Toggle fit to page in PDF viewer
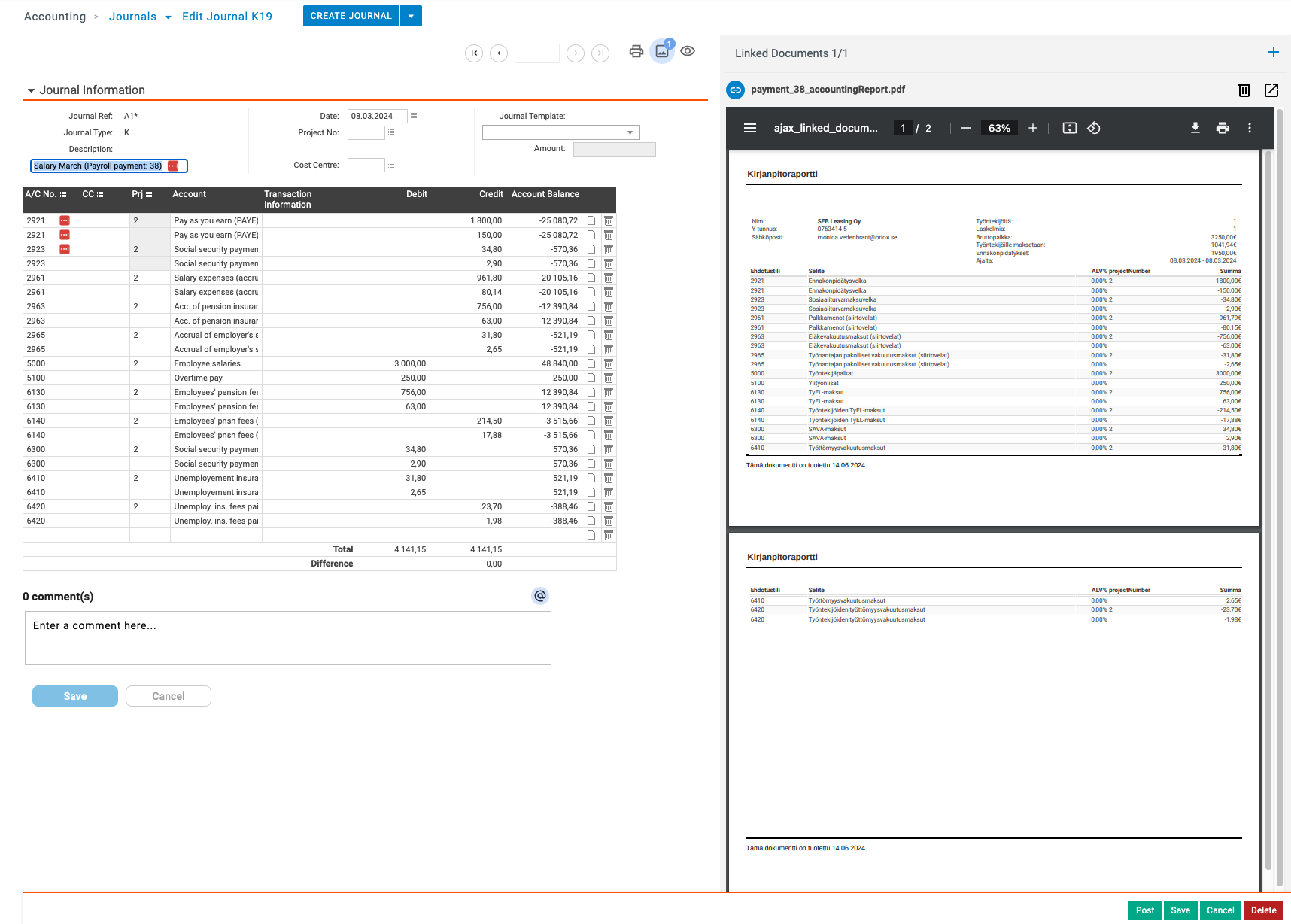This screenshot has width=1291, height=924. pos(1069,129)
